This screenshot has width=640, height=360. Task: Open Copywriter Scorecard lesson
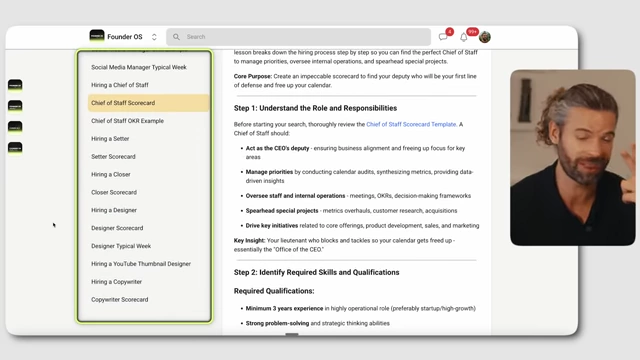120,300
